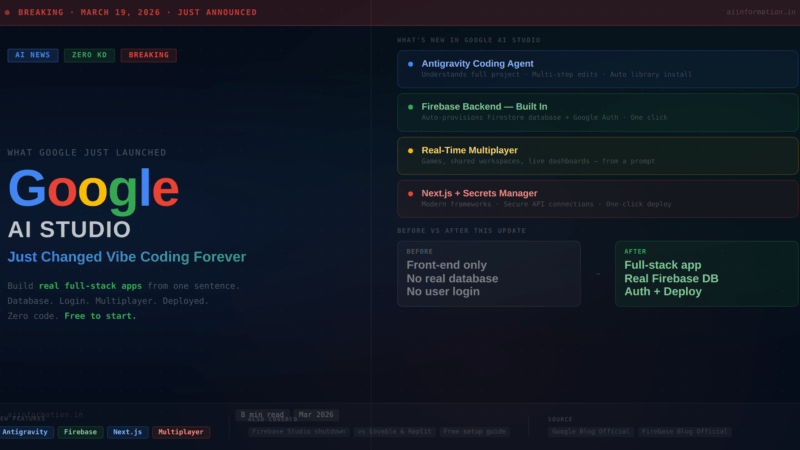
Task: Click the green dot beside Firebase Backend
Action: click(x=410, y=107)
